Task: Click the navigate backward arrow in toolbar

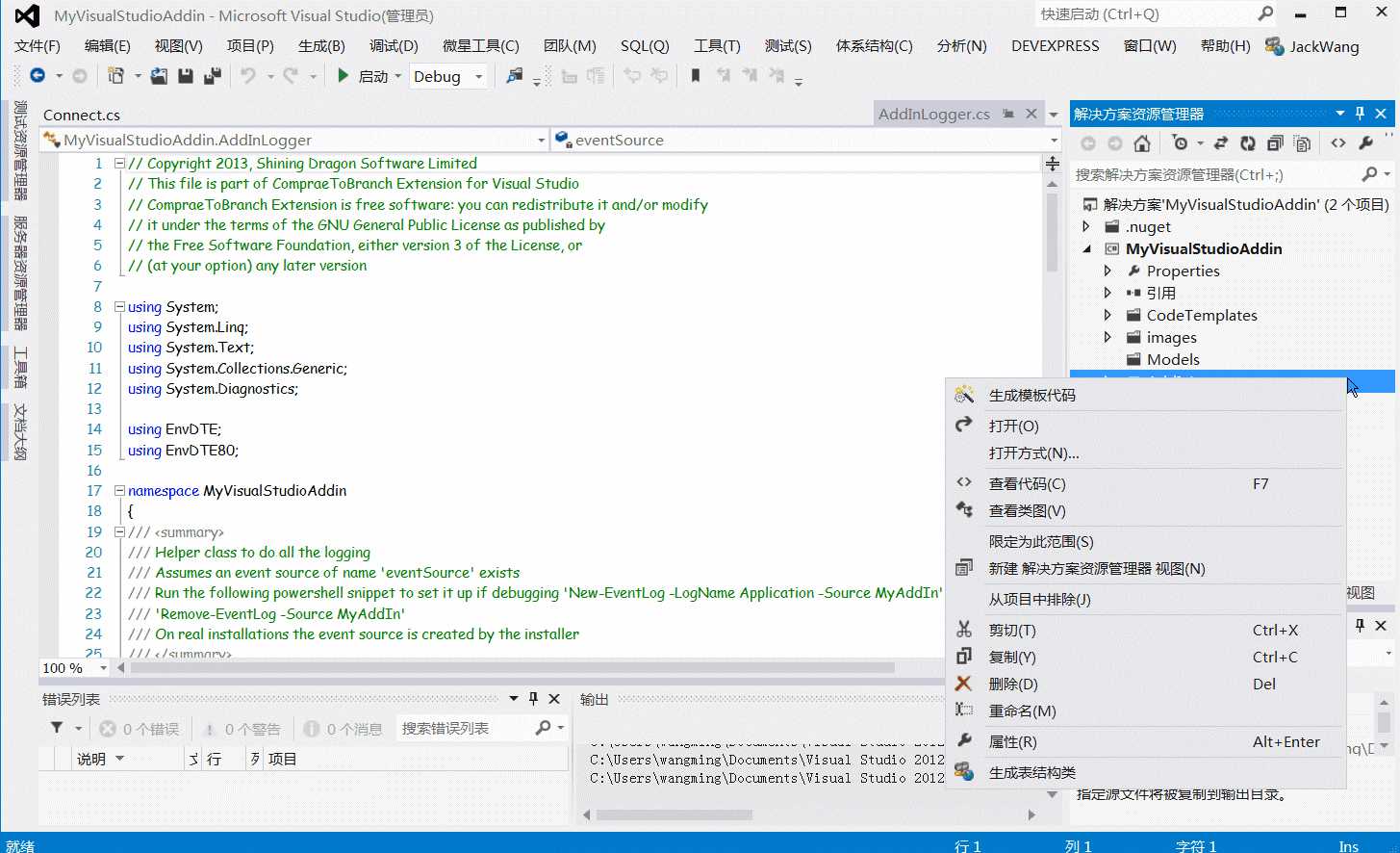Action: 38,75
